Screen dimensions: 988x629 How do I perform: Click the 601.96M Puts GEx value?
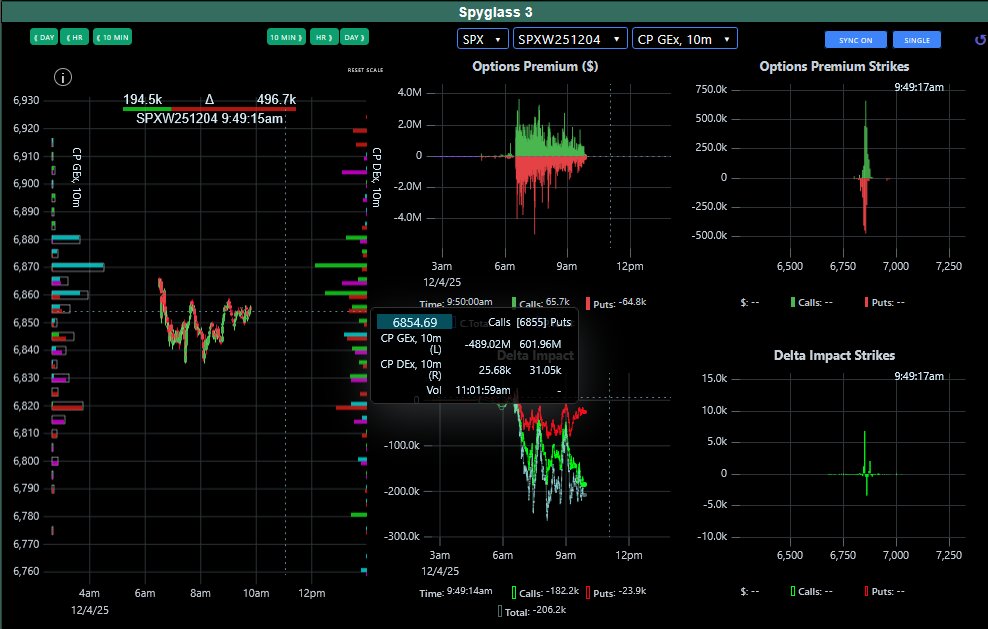(x=540, y=344)
